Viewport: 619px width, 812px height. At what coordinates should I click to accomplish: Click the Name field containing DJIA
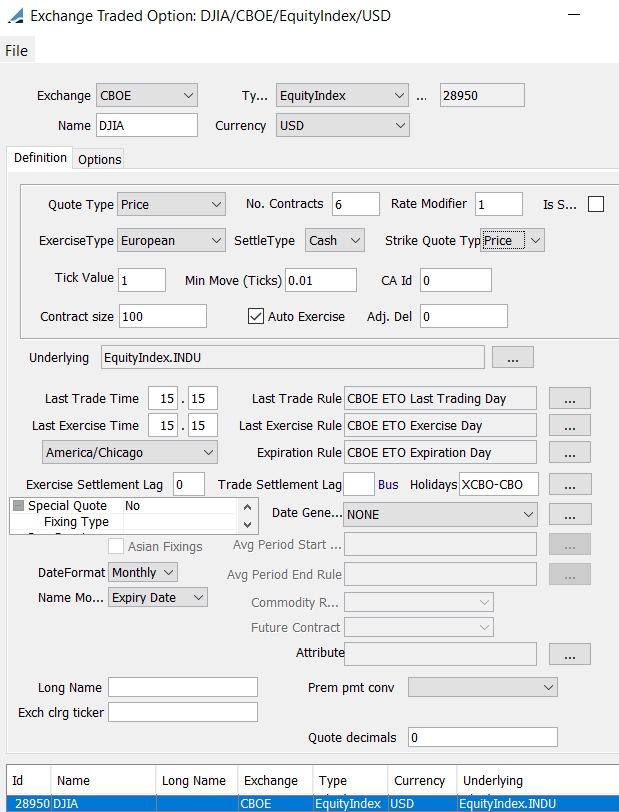[147, 126]
